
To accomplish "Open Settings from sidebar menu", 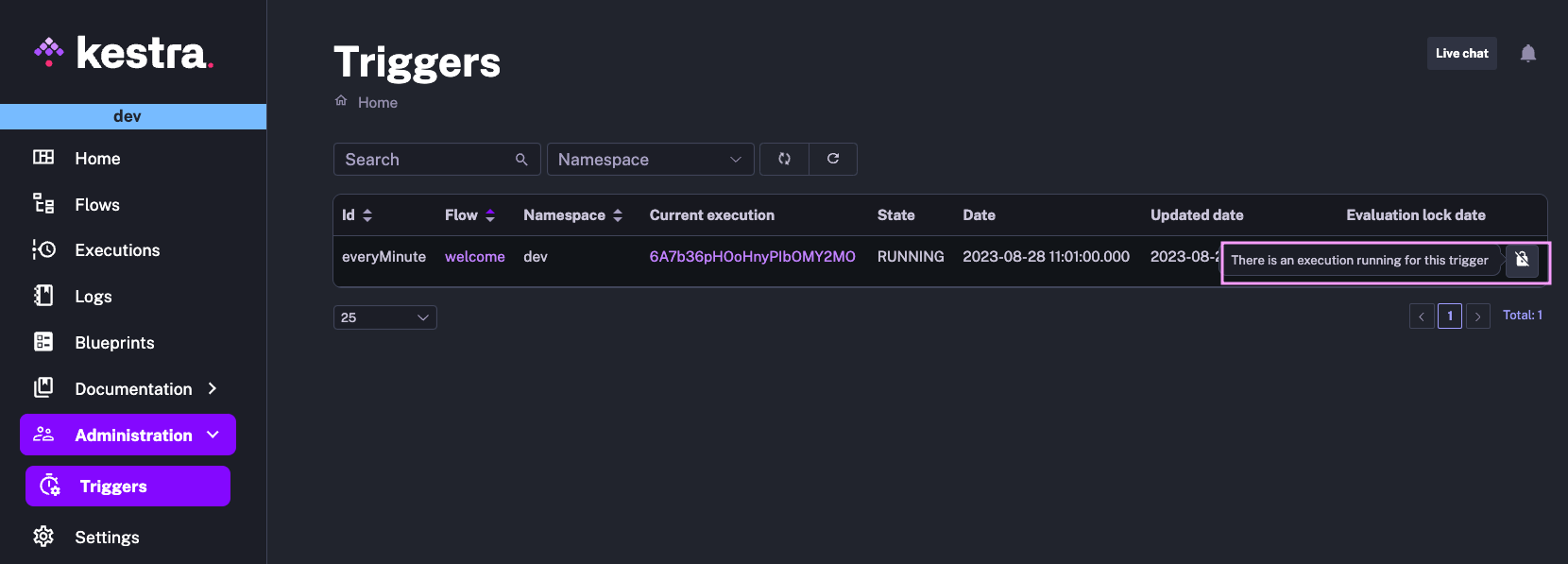I will 107,538.
